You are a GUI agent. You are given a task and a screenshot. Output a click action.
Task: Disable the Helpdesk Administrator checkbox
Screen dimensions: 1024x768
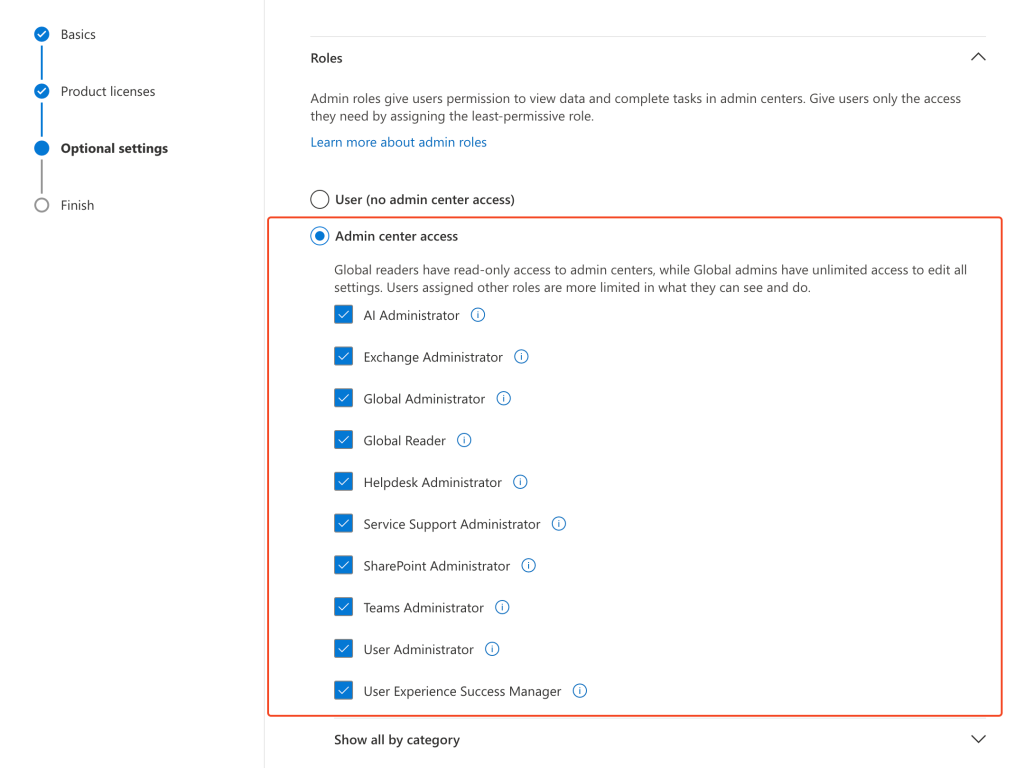(x=344, y=482)
